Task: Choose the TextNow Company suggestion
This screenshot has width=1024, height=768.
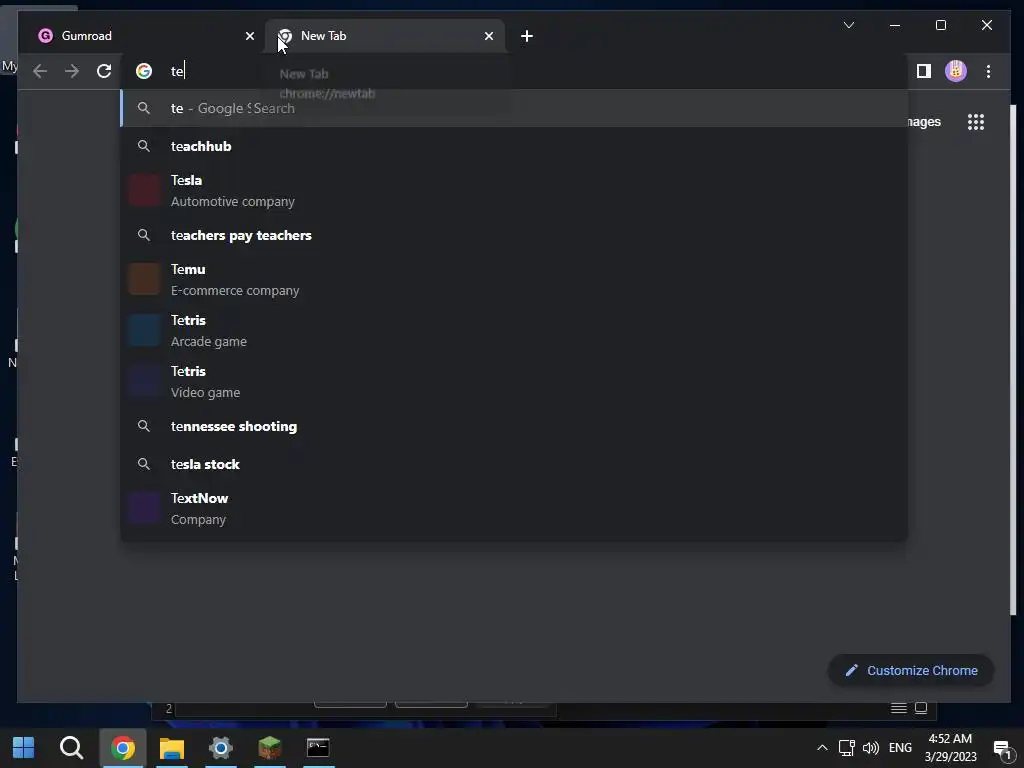Action: [514, 509]
